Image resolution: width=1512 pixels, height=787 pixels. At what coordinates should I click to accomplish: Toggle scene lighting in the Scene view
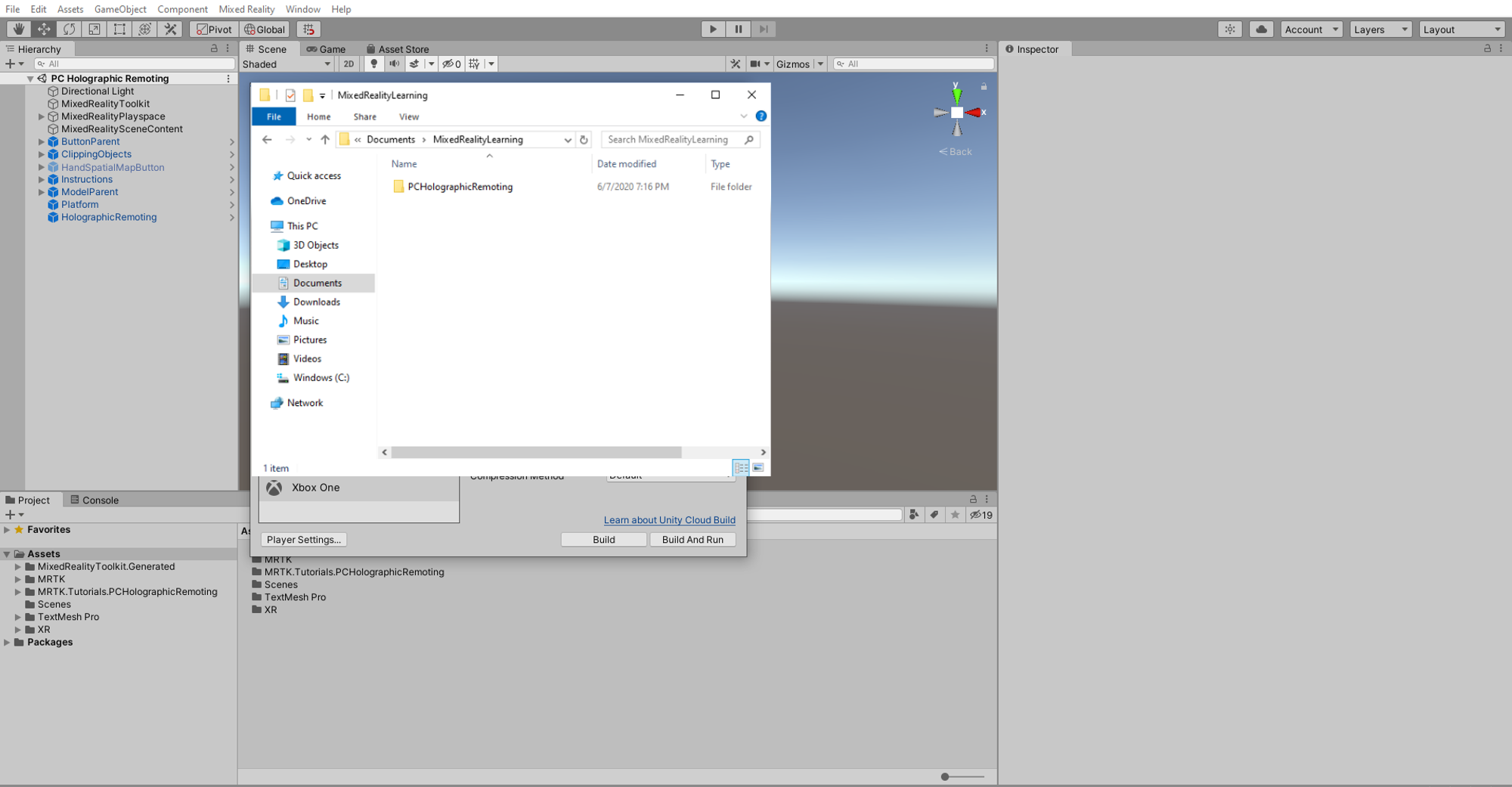373,64
